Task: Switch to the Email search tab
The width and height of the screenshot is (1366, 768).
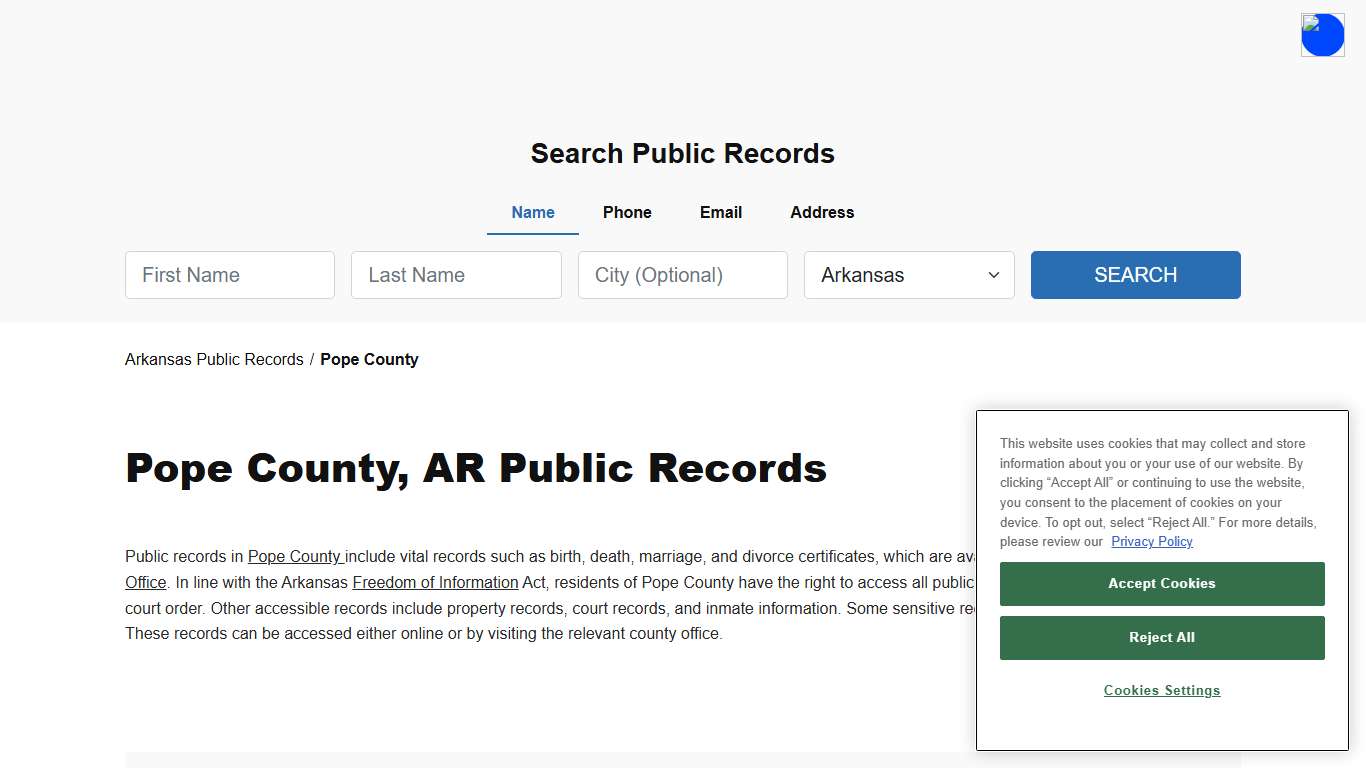Action: coord(720,212)
